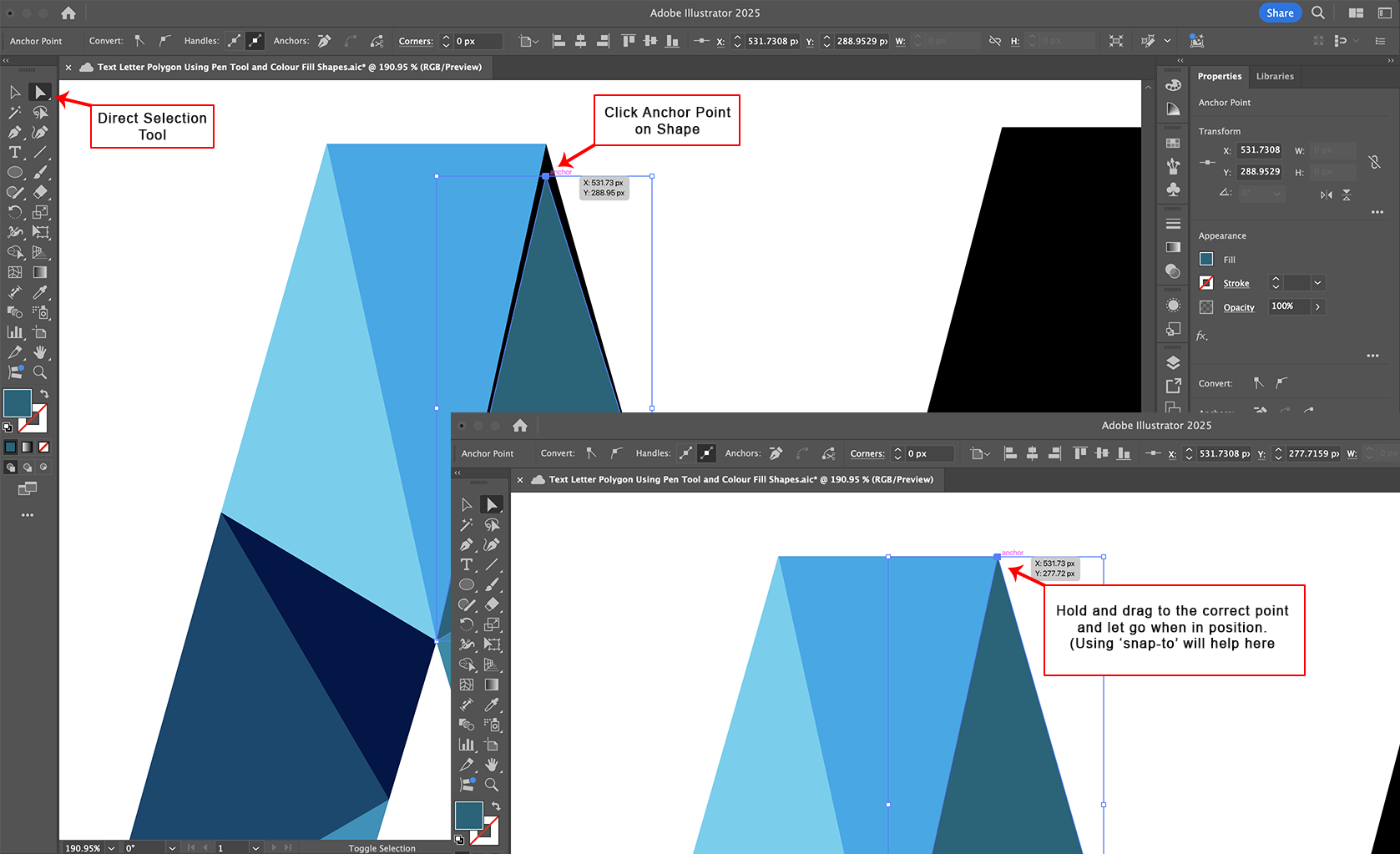Select the Gradient tool

pyautogui.click(x=40, y=272)
